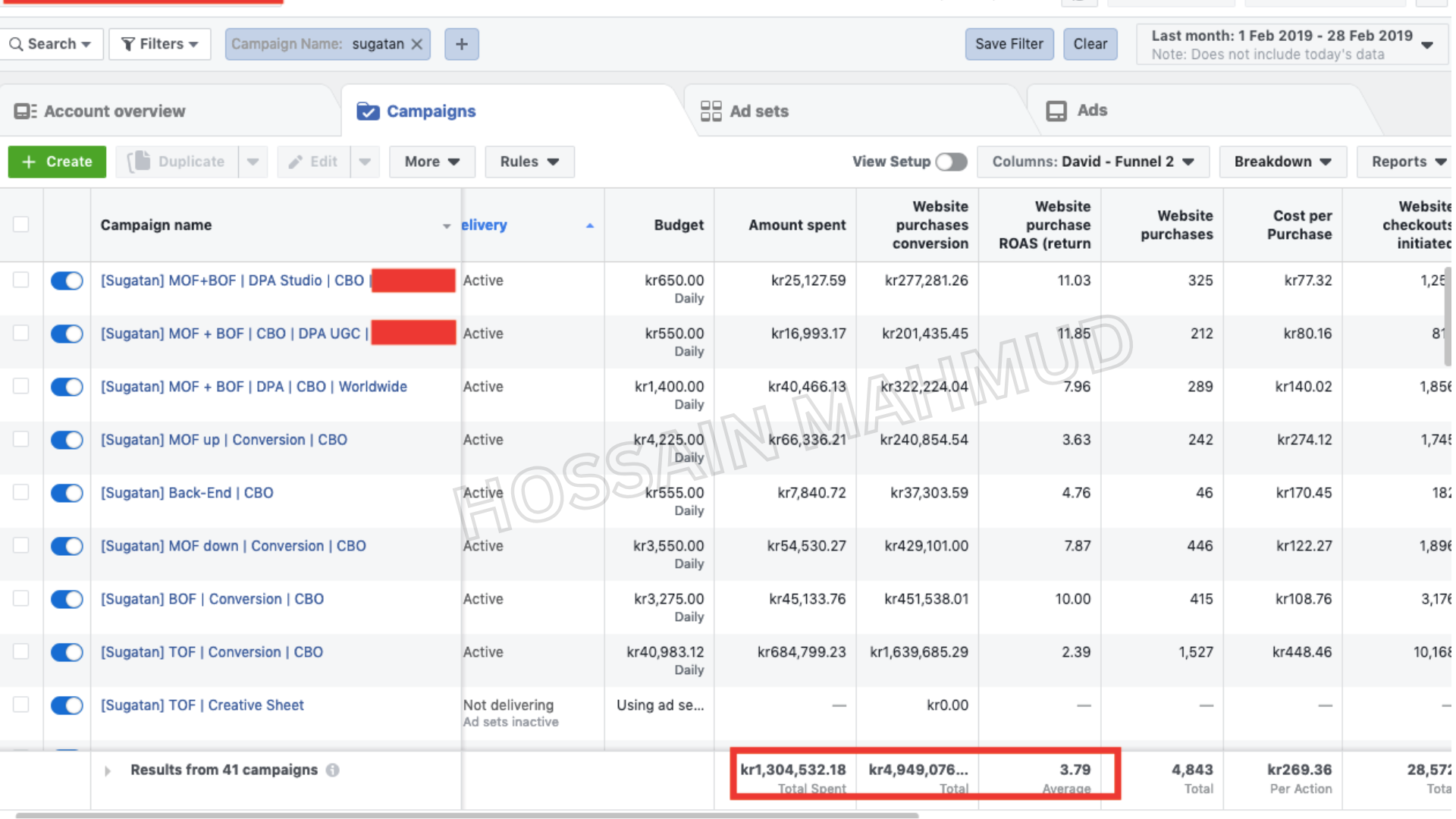Open the MOF down Conversion CBO campaign

234,546
